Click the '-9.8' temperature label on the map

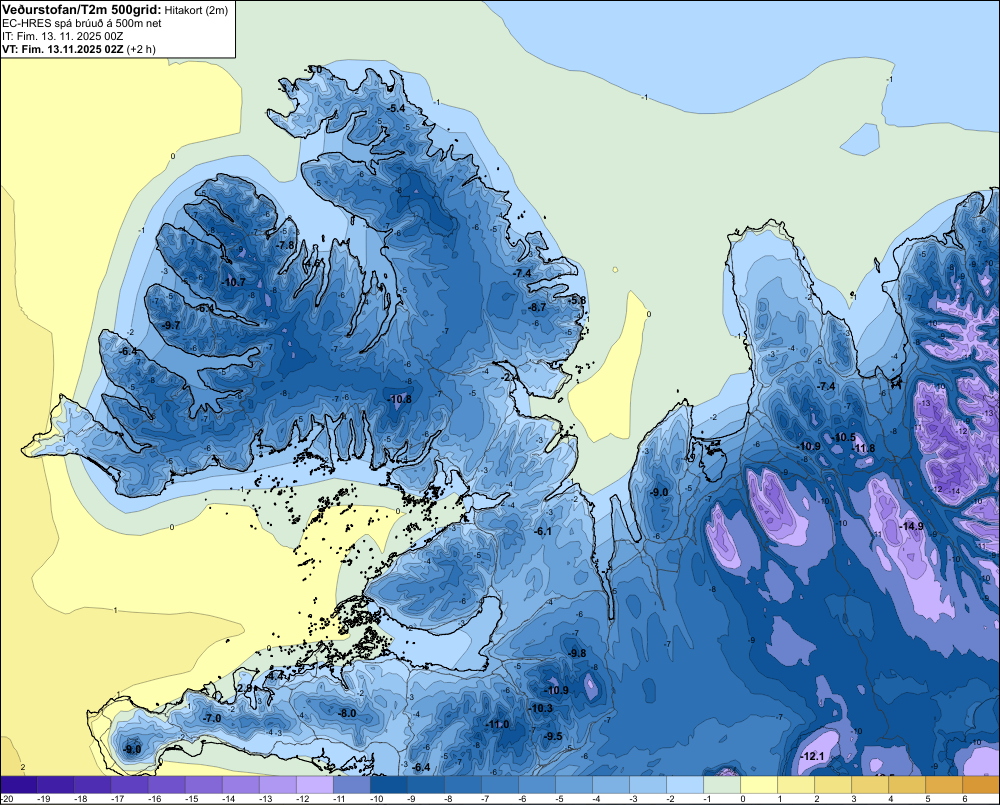coord(577,653)
